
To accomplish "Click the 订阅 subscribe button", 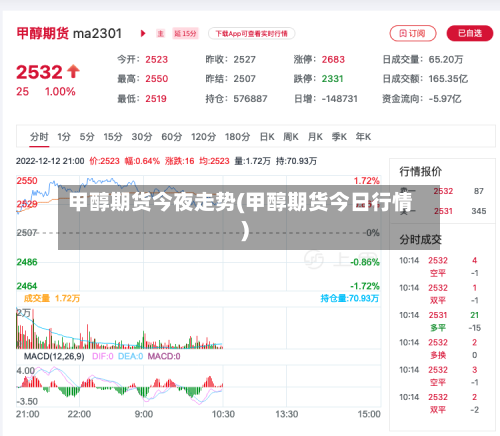I will click(x=413, y=33).
